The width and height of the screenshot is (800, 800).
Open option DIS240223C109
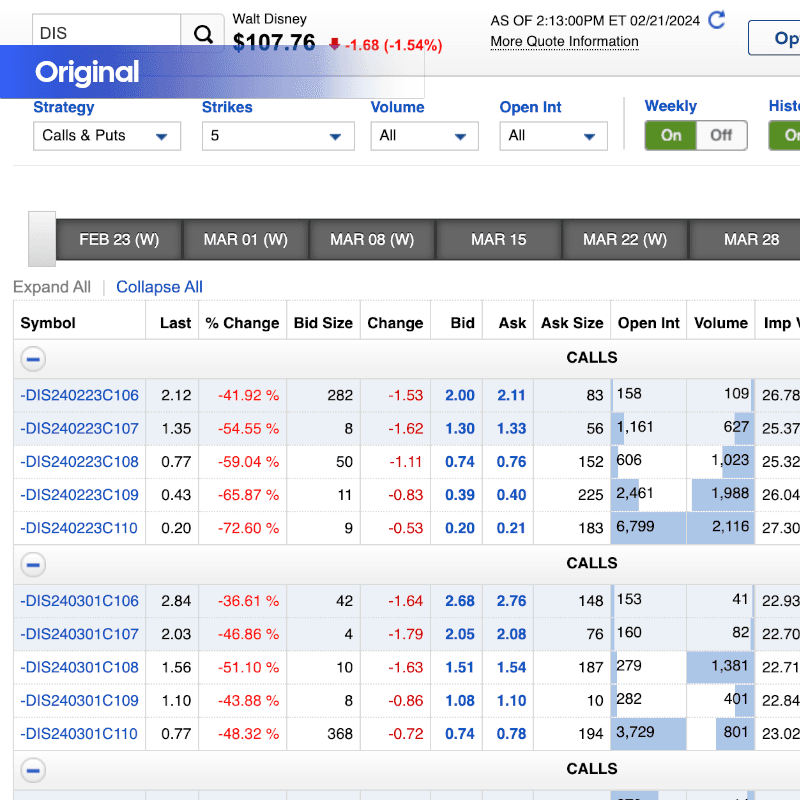[x=80, y=495]
